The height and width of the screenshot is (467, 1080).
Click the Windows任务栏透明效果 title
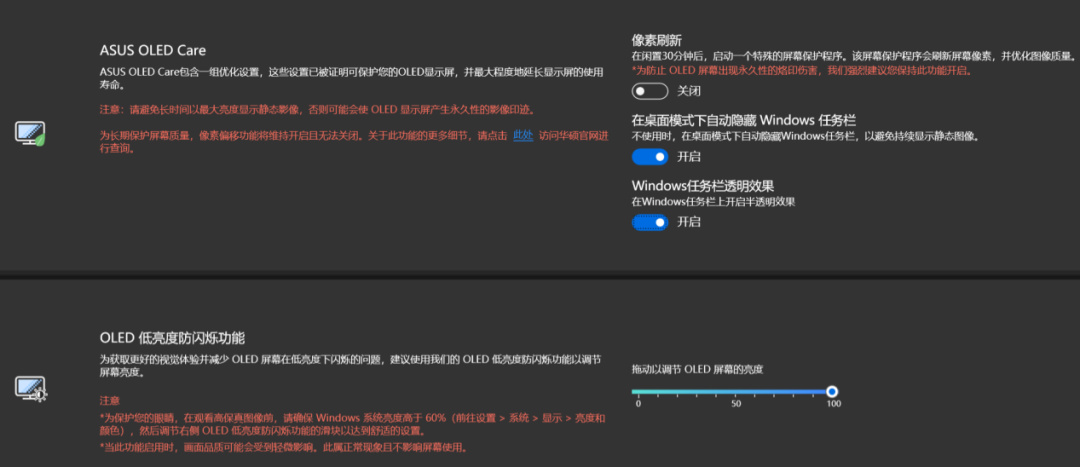[703, 186]
